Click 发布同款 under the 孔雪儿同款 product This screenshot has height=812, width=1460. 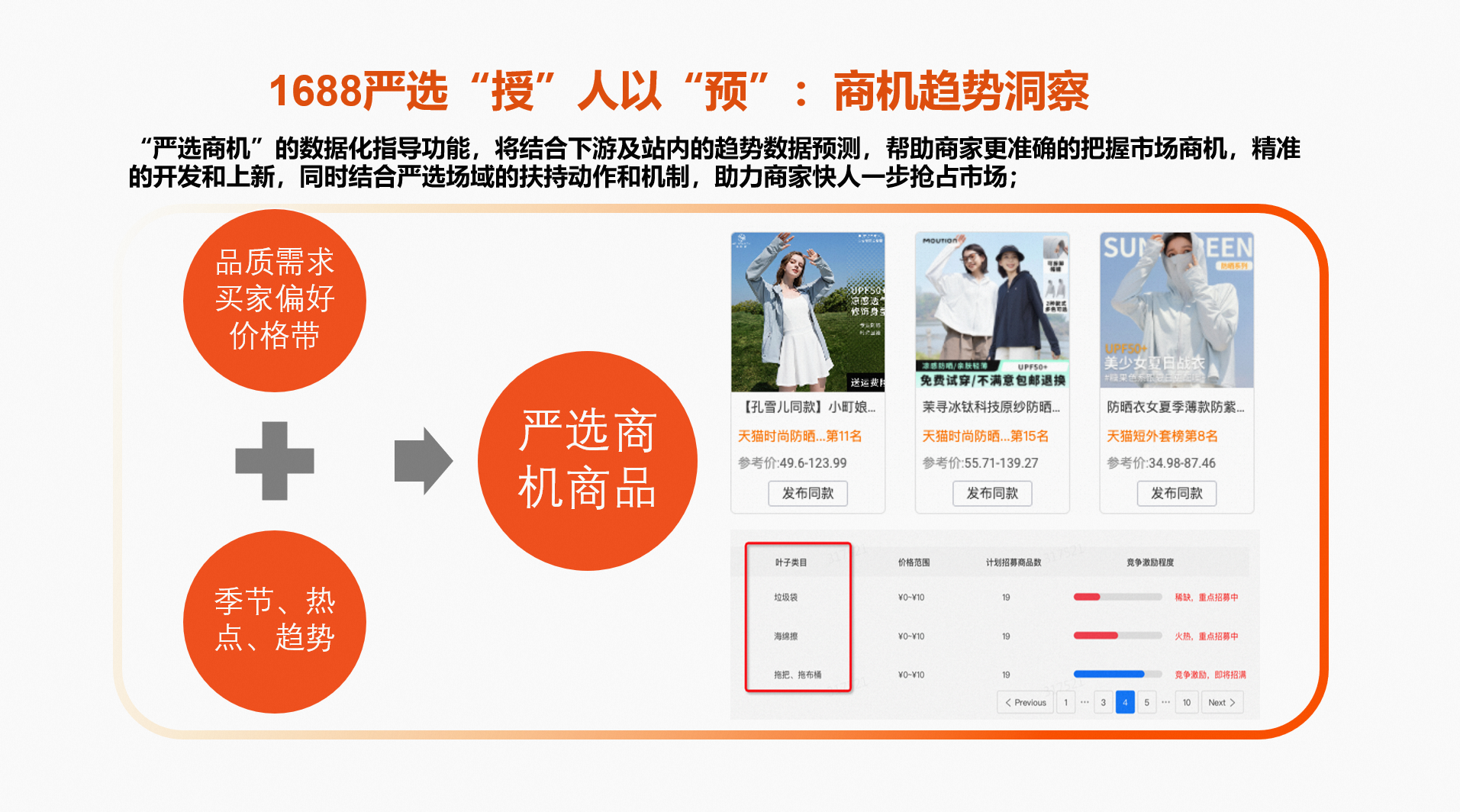point(807,494)
